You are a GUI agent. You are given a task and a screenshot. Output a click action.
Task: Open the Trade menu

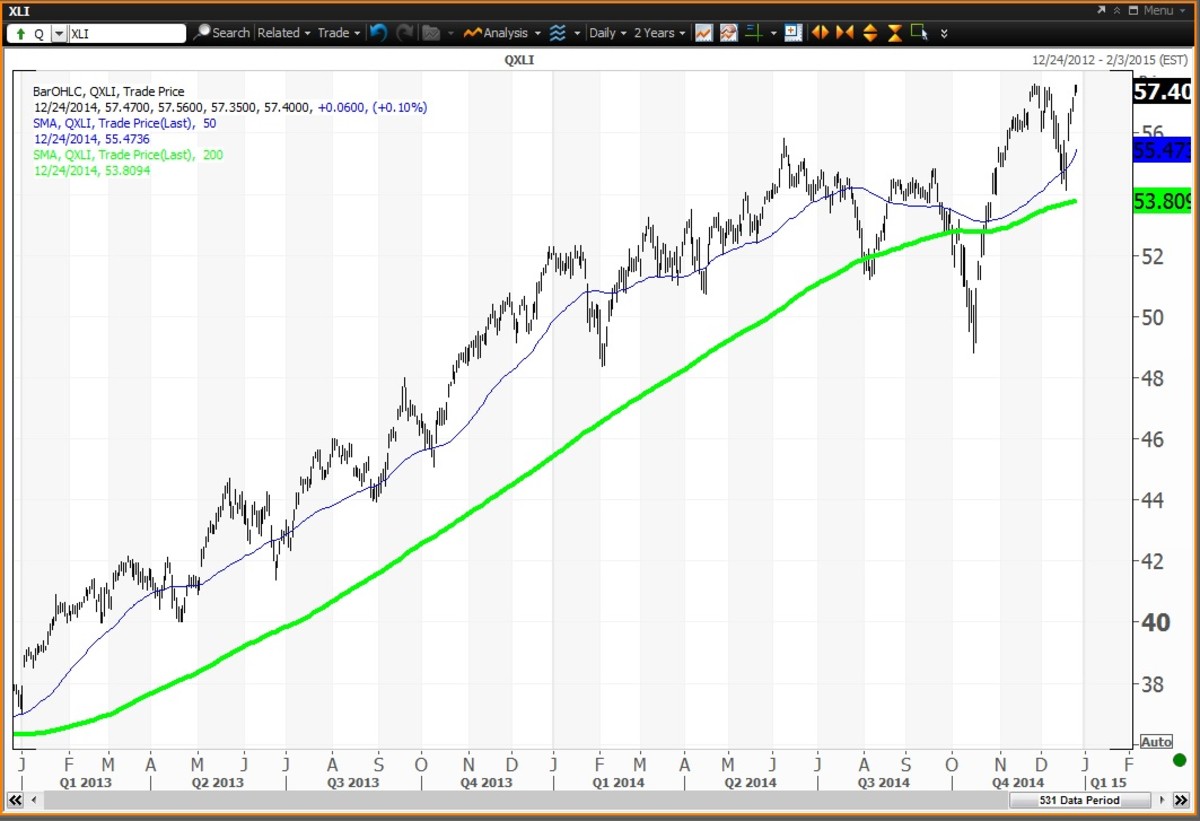[338, 33]
